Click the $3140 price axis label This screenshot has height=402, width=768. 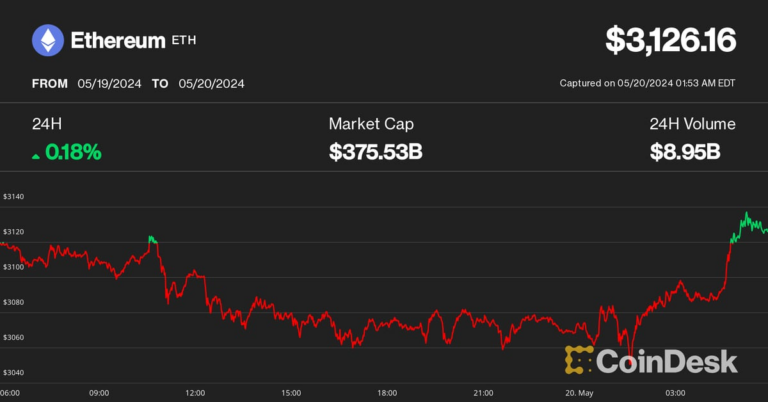click(14, 198)
